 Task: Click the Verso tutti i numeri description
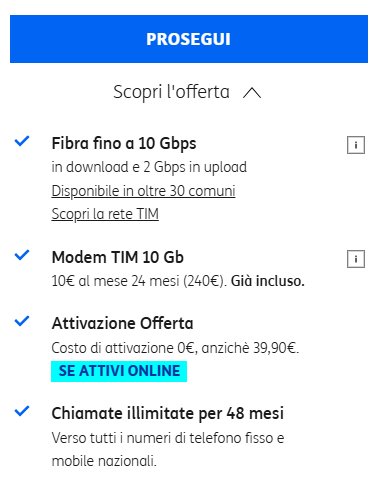(x=168, y=449)
